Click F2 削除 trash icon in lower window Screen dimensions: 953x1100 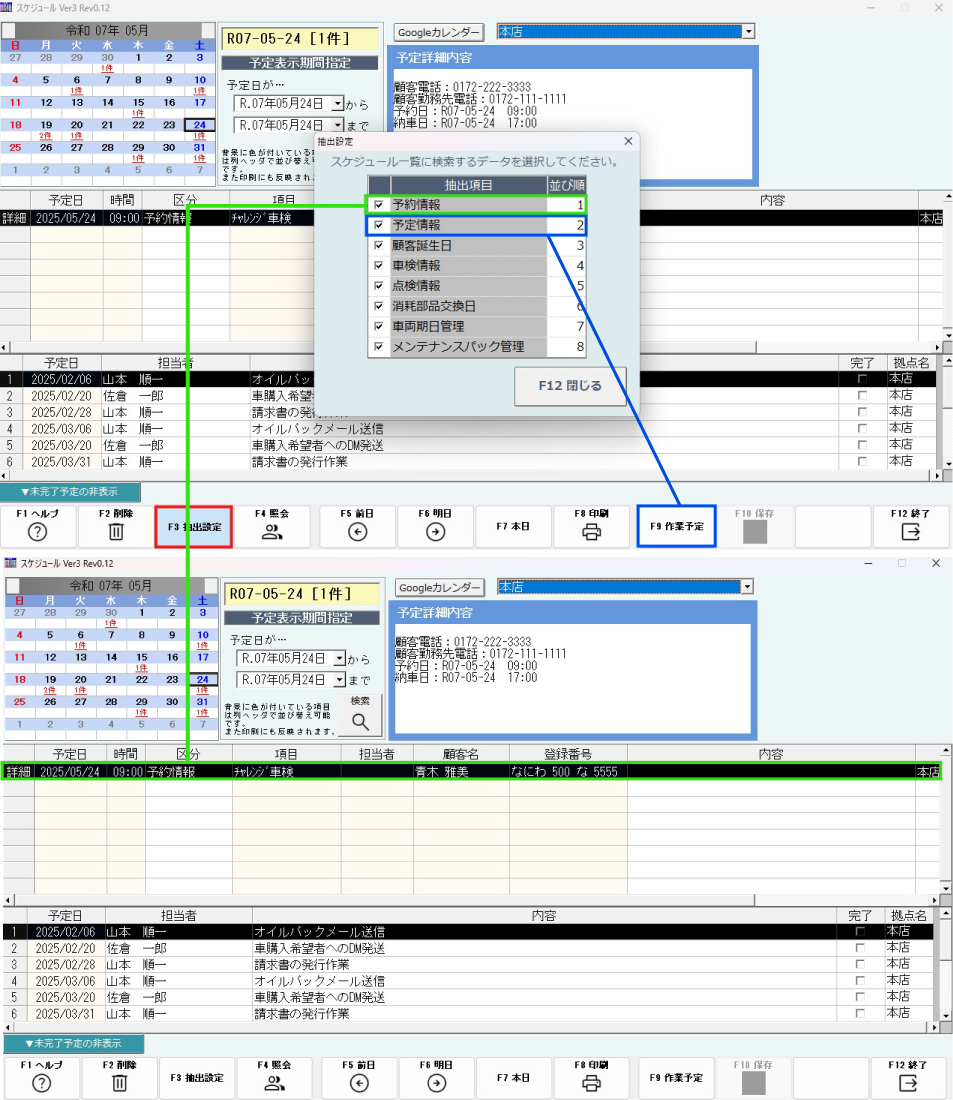pyautogui.click(x=119, y=1084)
